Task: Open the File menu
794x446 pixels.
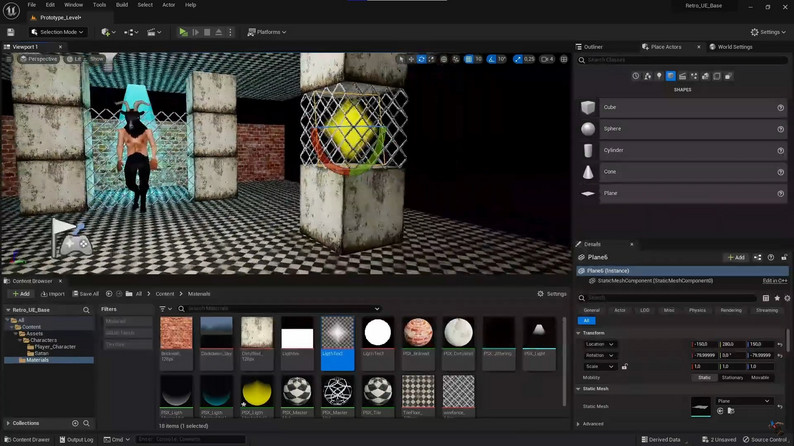Action: [31, 5]
